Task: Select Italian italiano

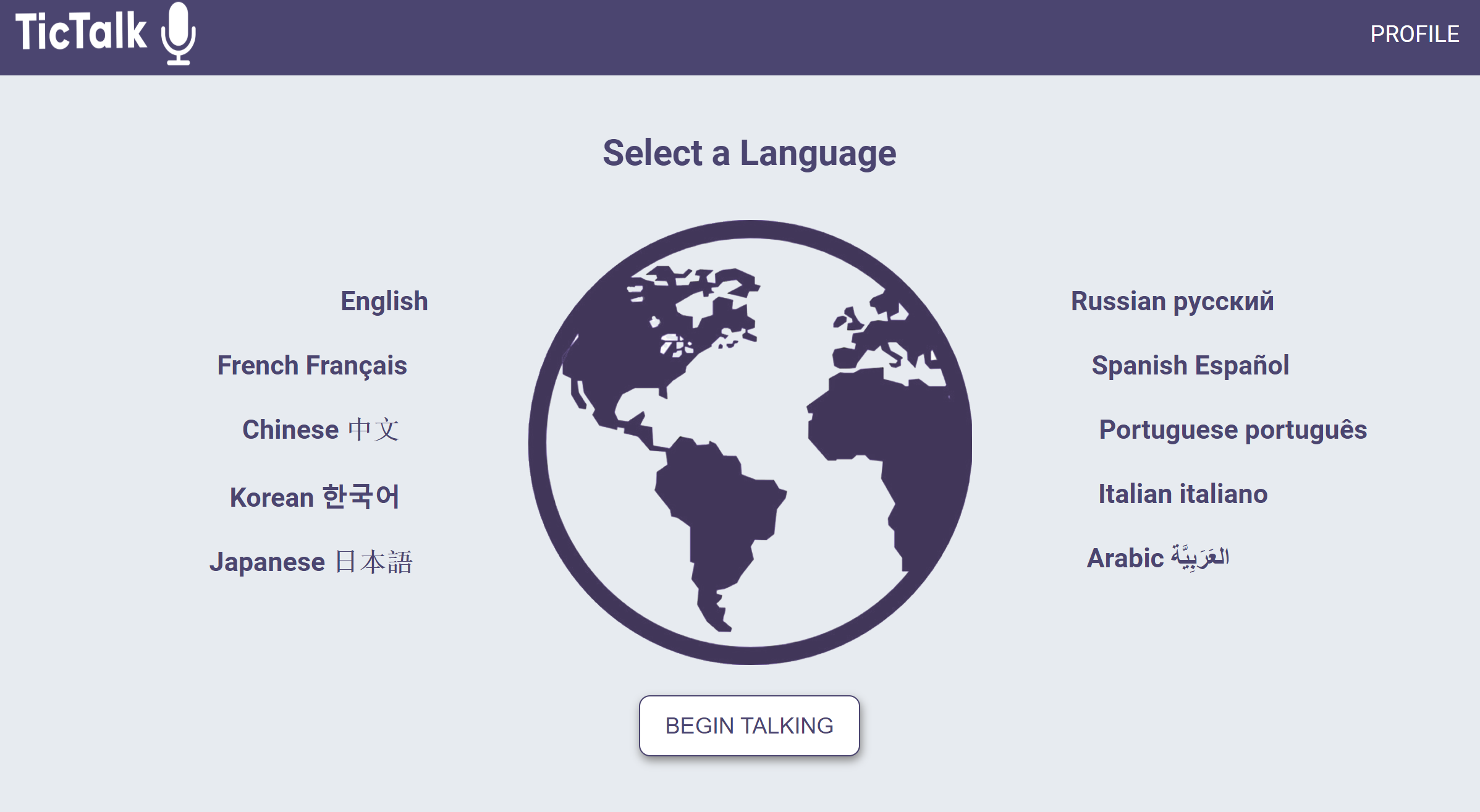Action: (x=1182, y=494)
